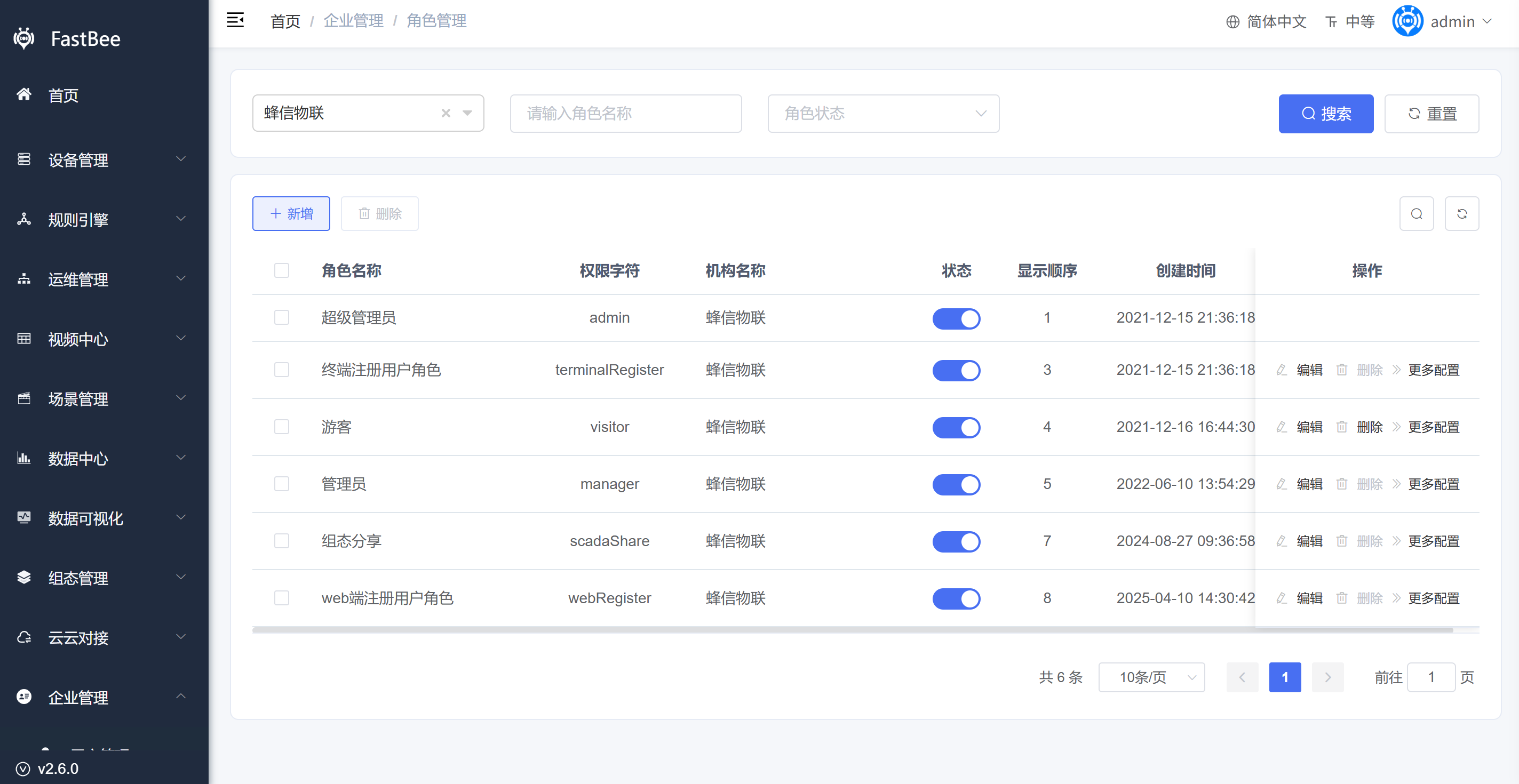Screen dimensions: 1519x784
Task: Click the search toggle icon above table
Action: point(1417,213)
